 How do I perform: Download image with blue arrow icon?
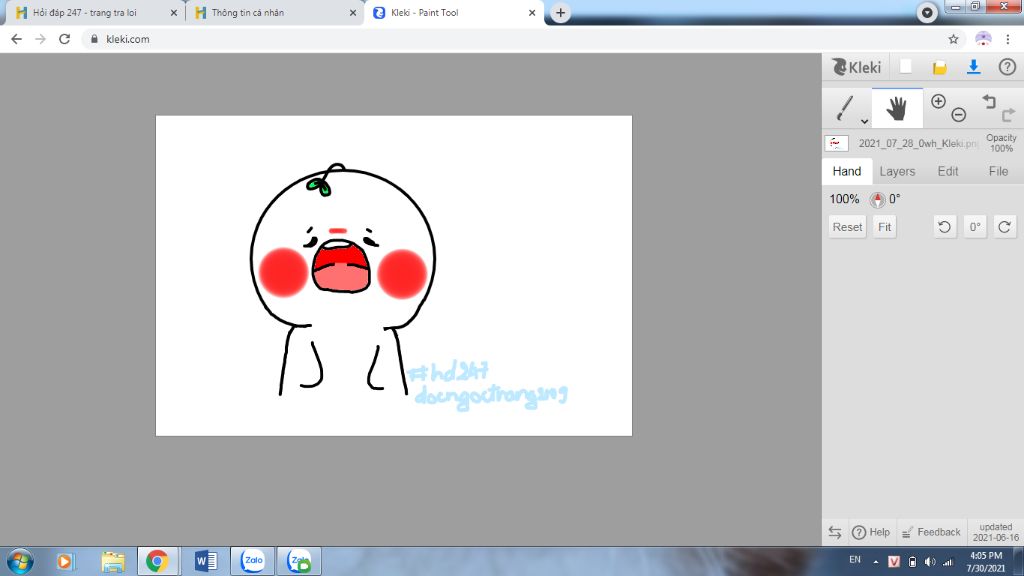click(x=973, y=67)
